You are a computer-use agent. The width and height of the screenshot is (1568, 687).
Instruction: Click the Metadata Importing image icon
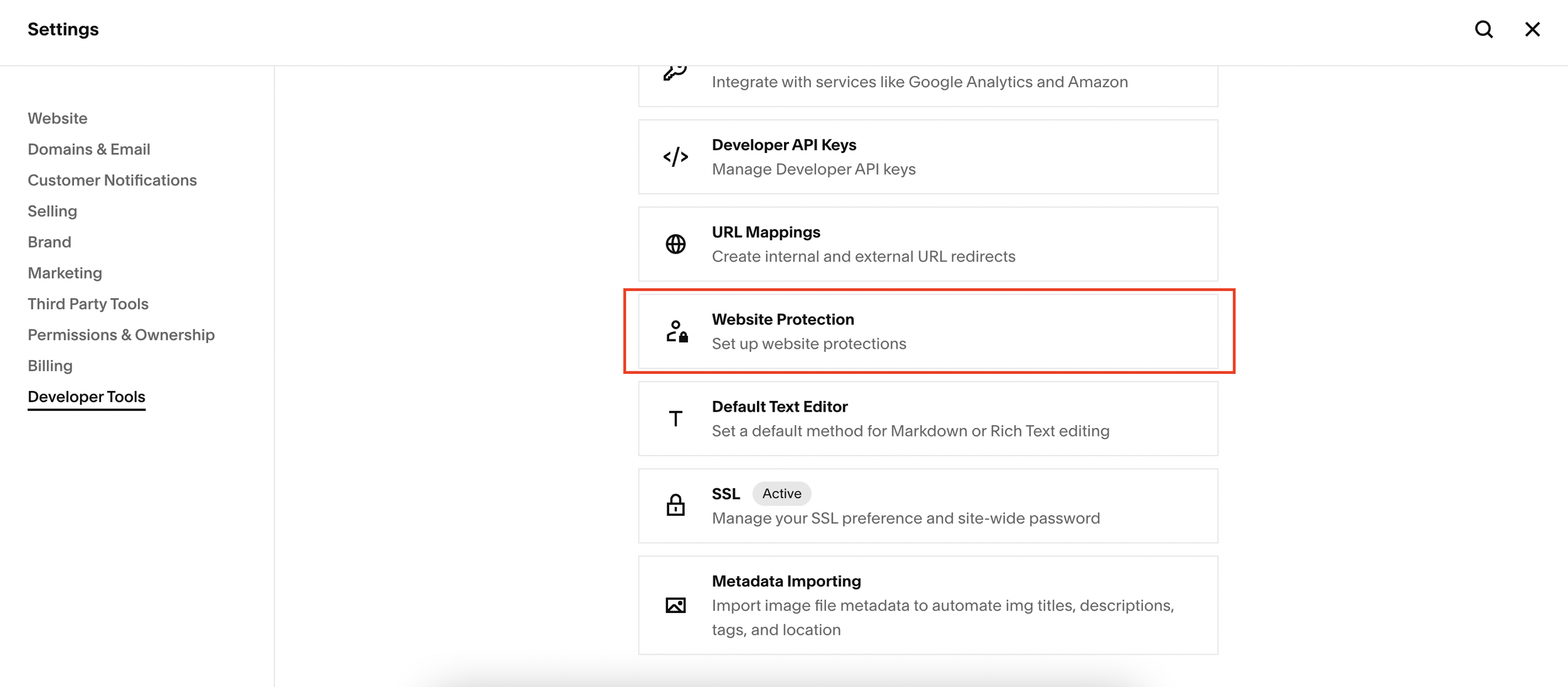coord(675,605)
